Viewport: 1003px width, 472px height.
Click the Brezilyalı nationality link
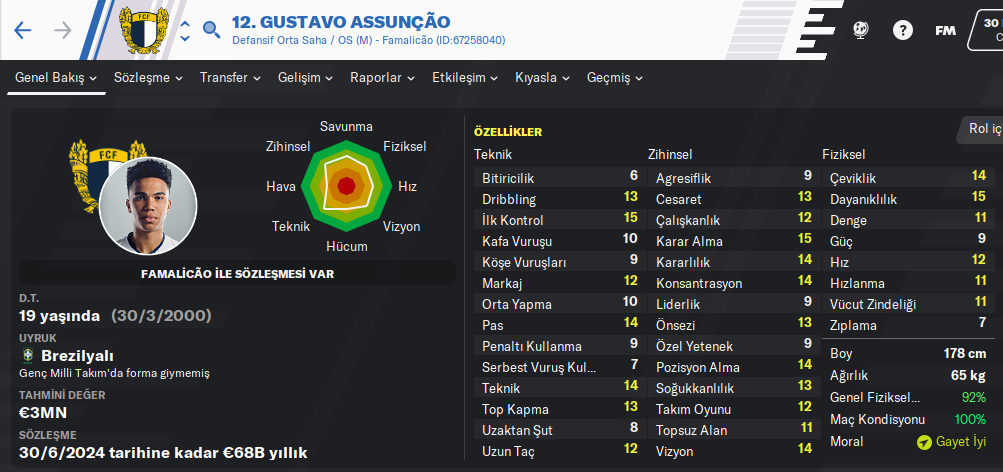tap(77, 356)
